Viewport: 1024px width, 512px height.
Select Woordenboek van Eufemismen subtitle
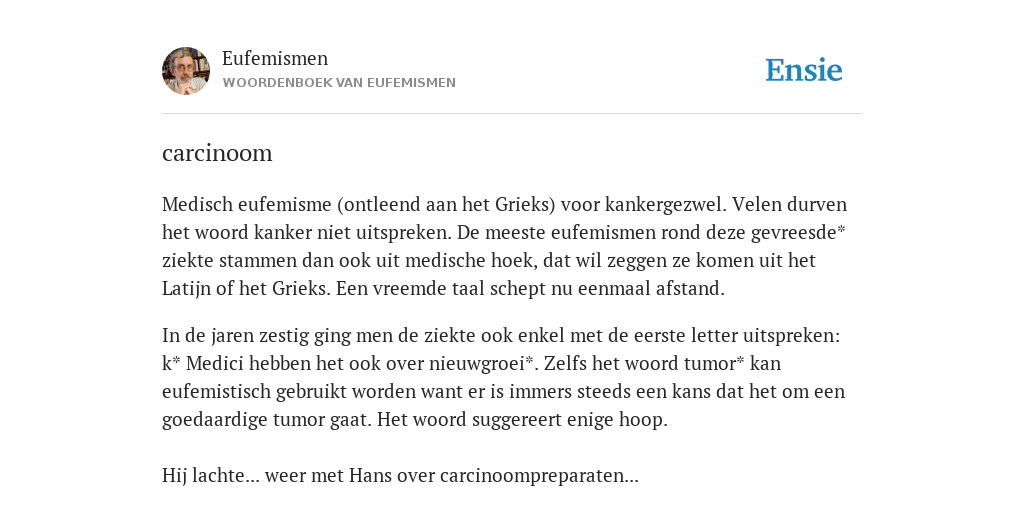339,83
